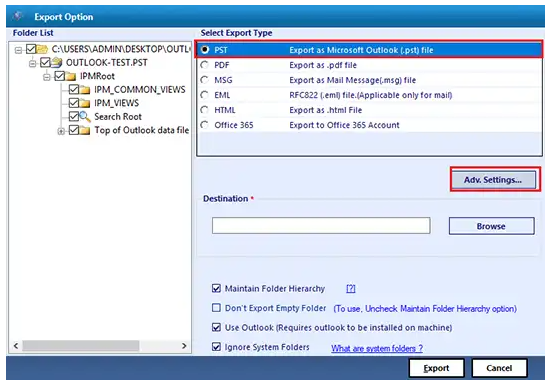Image resolution: width=548 pixels, height=382 pixels.
Task: Click 'Export as .pdf file' description text
Action: (323, 65)
